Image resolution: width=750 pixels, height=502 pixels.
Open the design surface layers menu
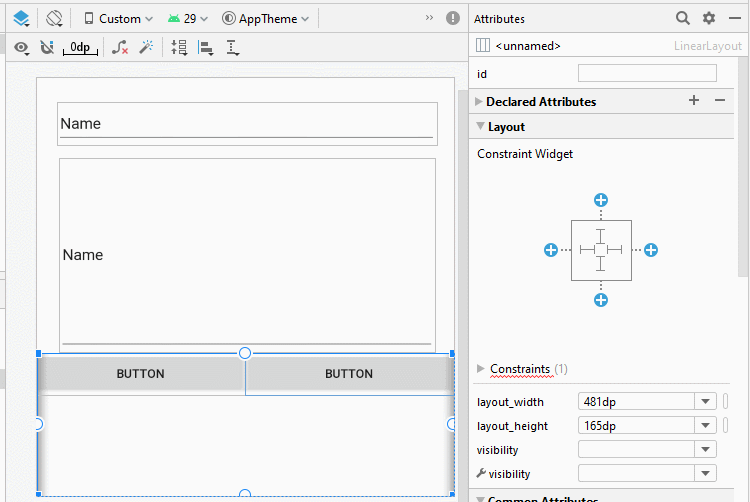tap(21, 19)
